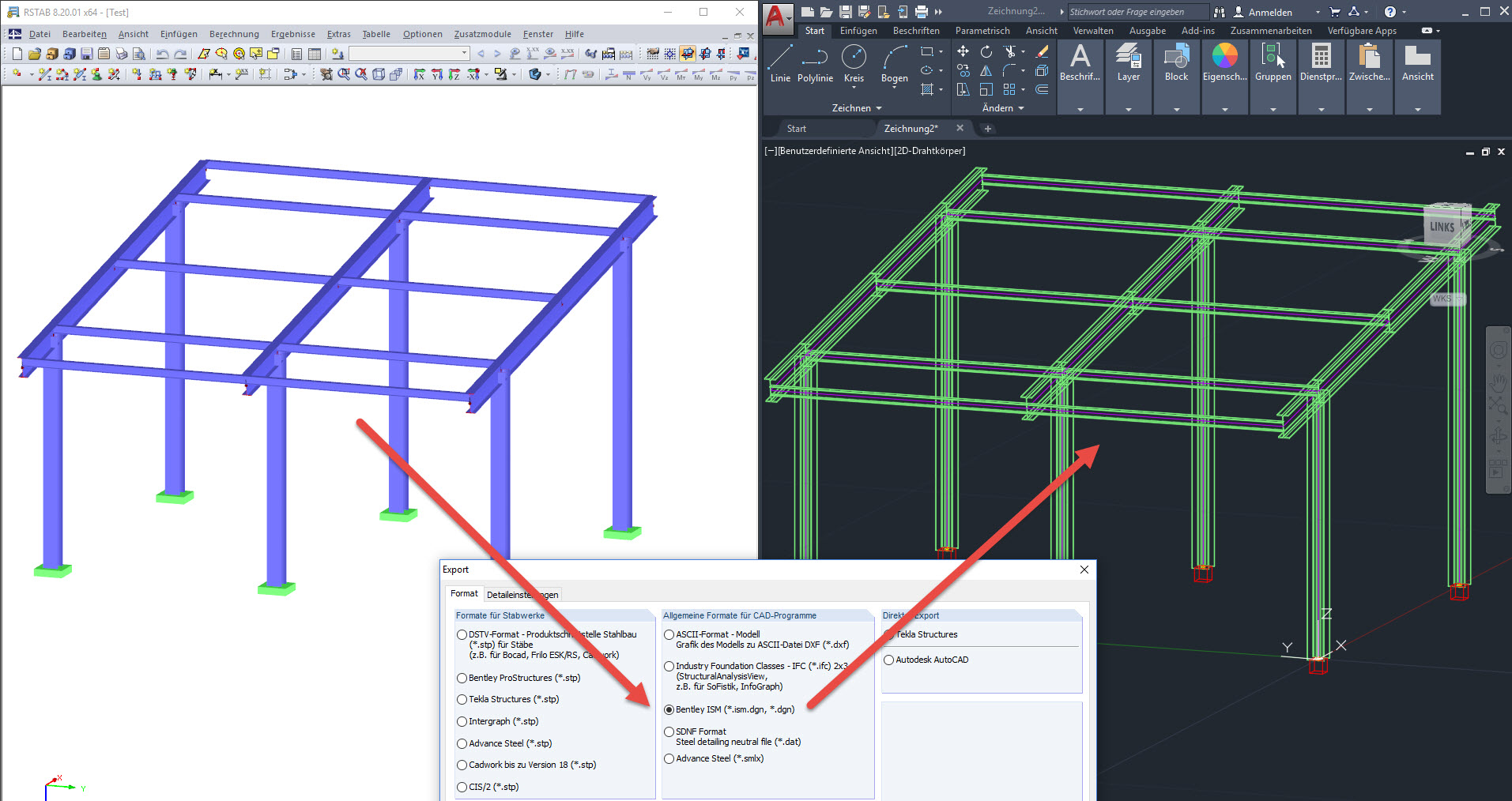Switch to the Detaileinstellungen tab

(522, 595)
